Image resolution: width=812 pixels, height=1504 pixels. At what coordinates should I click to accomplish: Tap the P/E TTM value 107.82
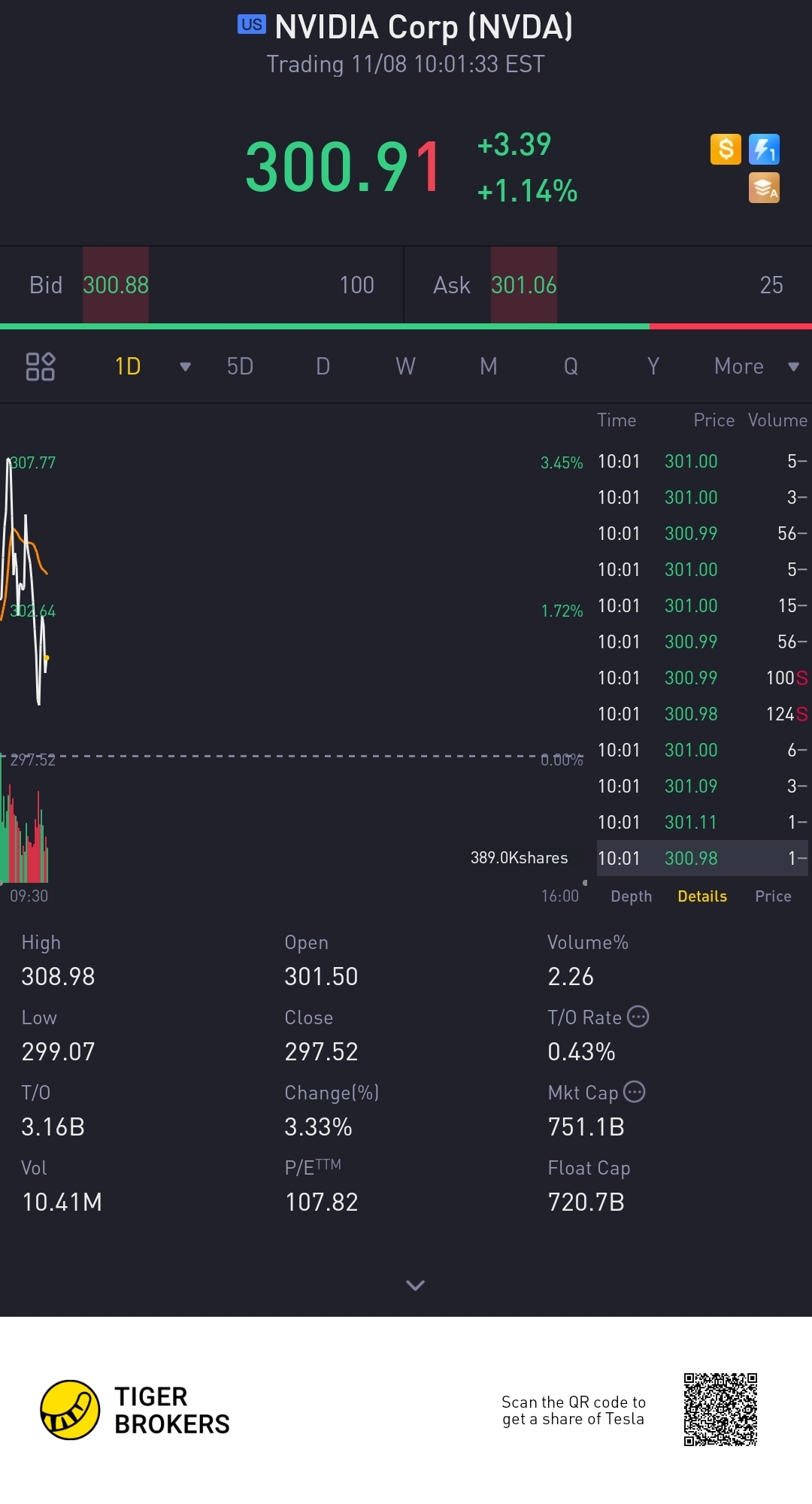pyautogui.click(x=321, y=1202)
